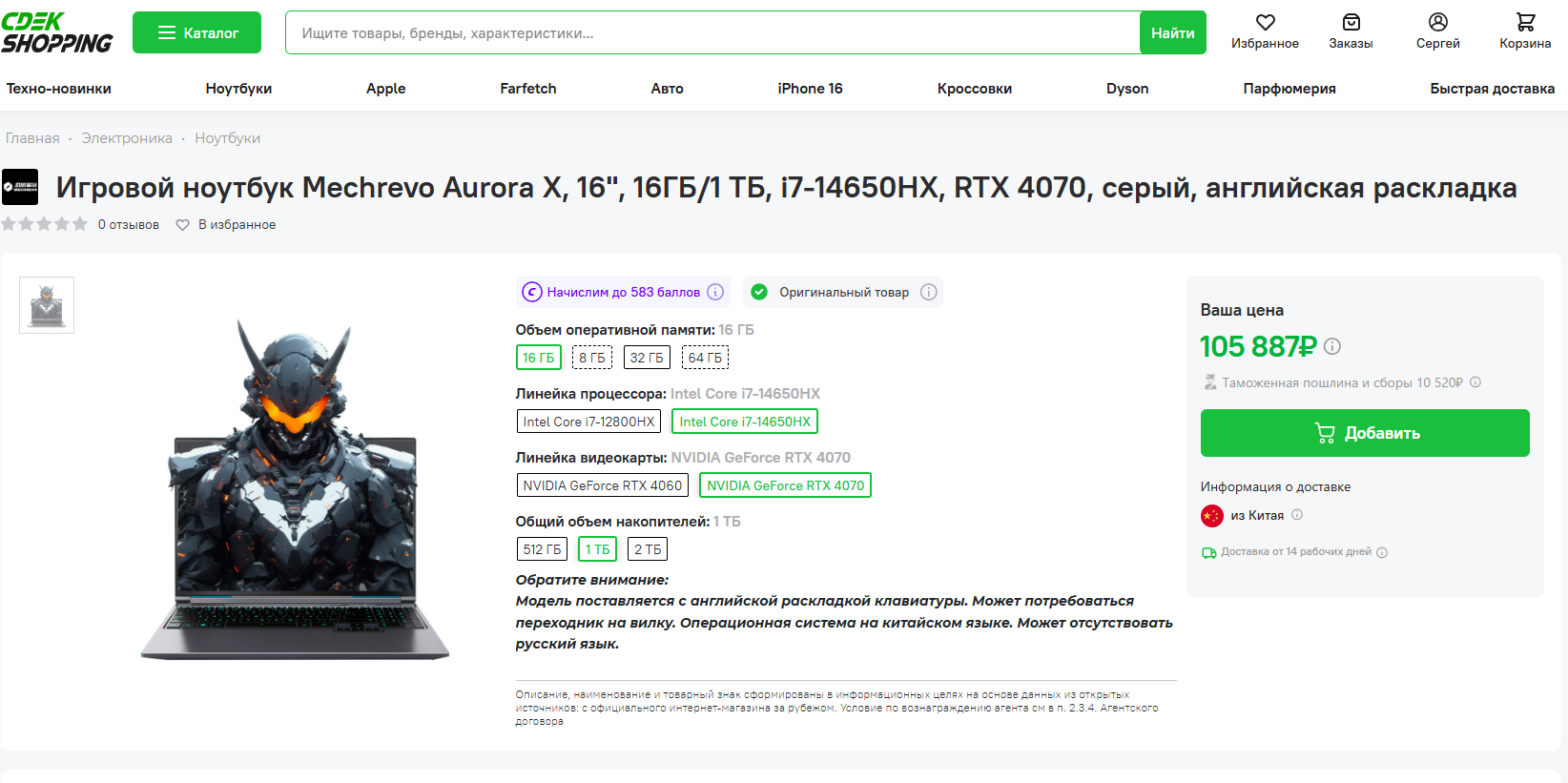Open the CDEK Shopping home logo
Image resolution: width=1568 pixels, height=783 pixels.
57,32
